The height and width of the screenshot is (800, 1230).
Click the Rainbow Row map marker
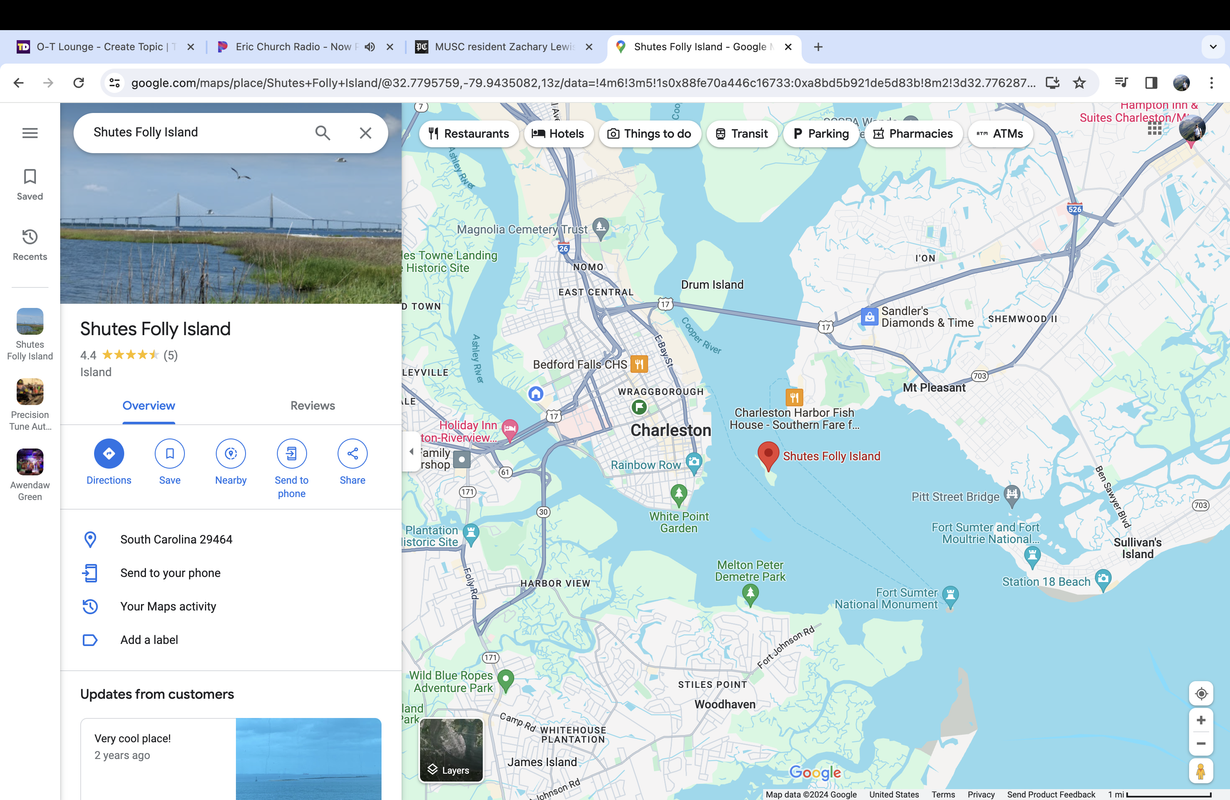click(694, 463)
